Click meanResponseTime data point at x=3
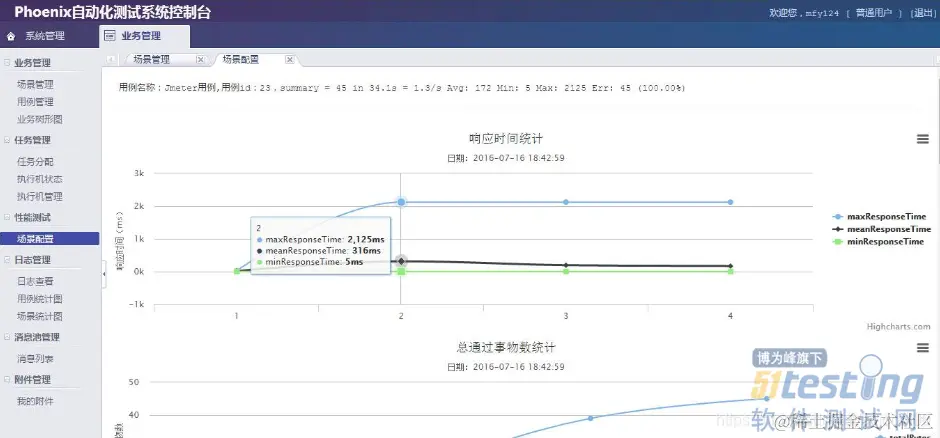 [565, 265]
